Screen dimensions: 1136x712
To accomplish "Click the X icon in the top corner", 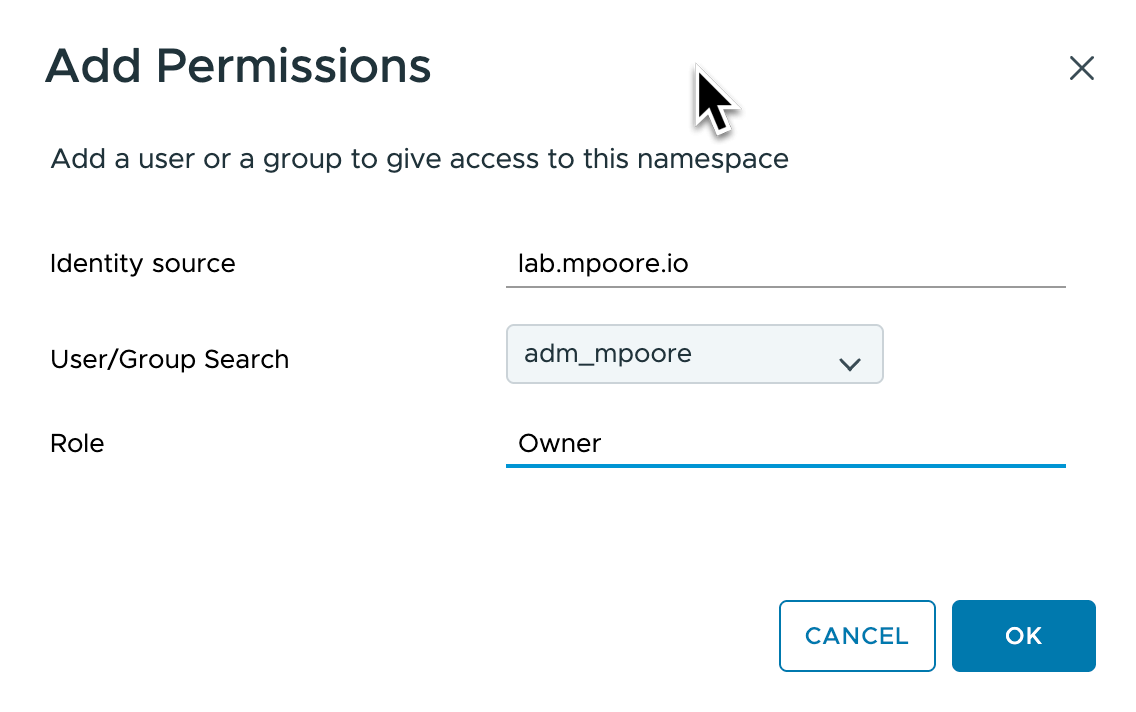I will pos(1082,68).
